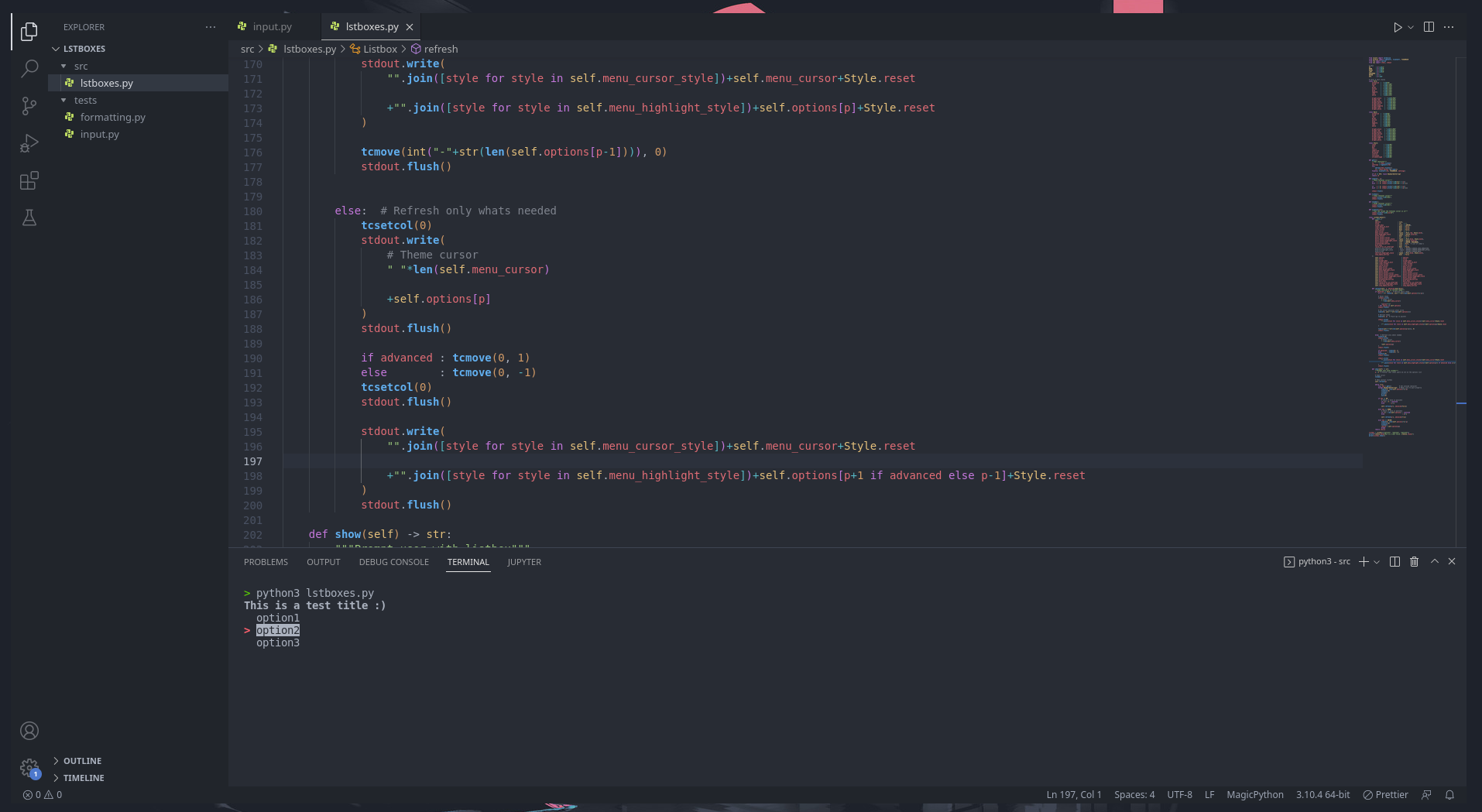Open the Extensions view
This screenshot has width=1482, height=812.
click(x=29, y=180)
